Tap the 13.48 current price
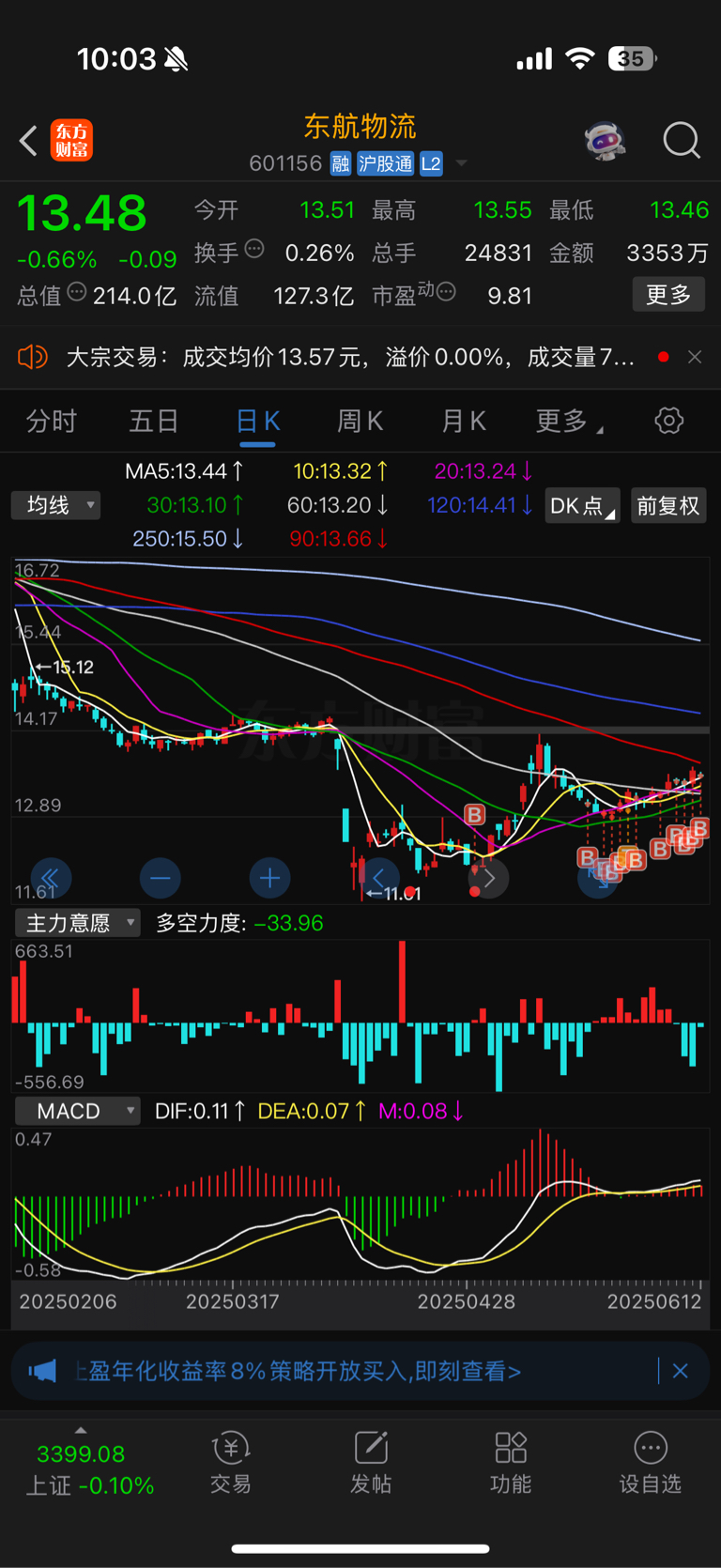 coord(83,213)
